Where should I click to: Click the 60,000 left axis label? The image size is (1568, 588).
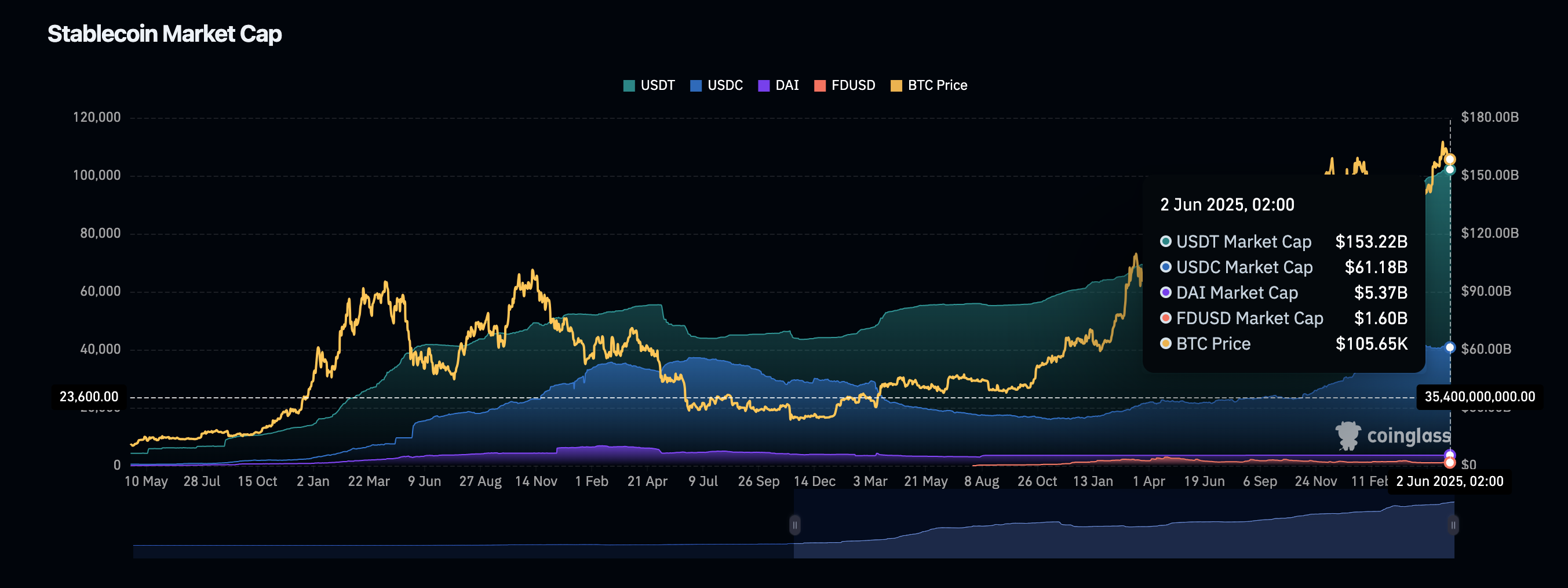(100, 291)
